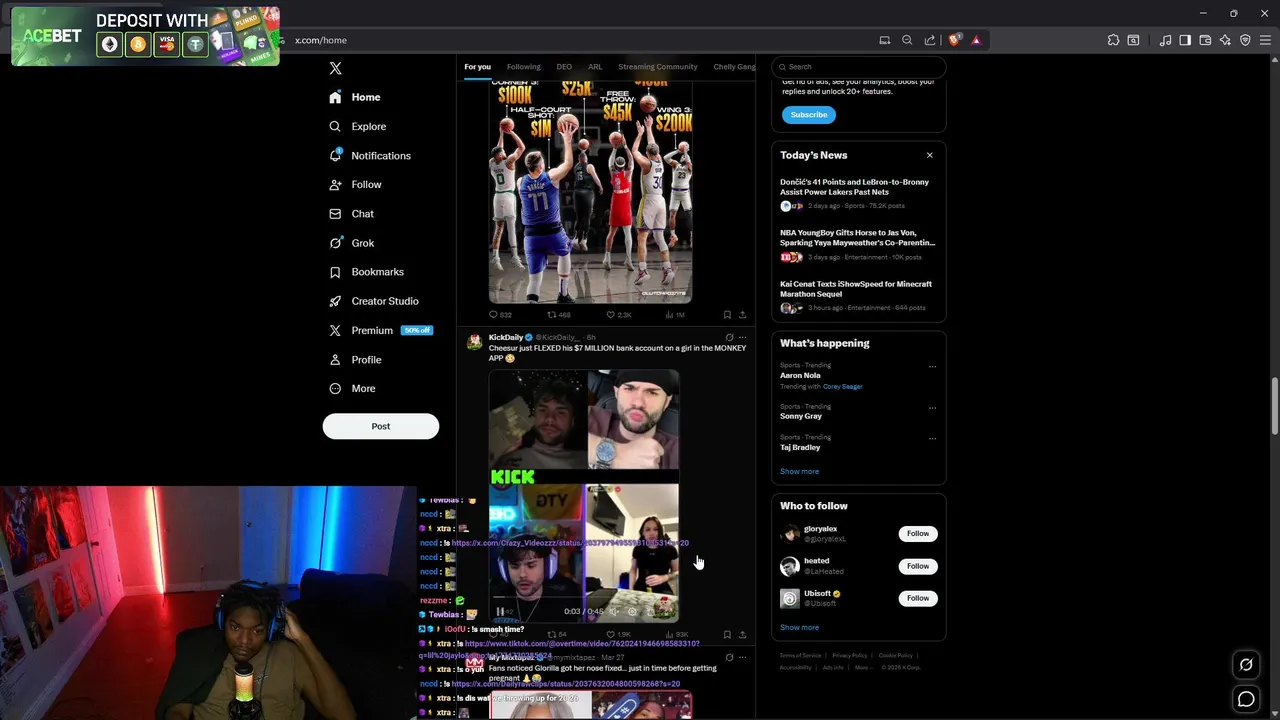The height and width of the screenshot is (720, 1280).
Task: Reply to basketball post with 832 replies
Action: [x=500, y=315]
